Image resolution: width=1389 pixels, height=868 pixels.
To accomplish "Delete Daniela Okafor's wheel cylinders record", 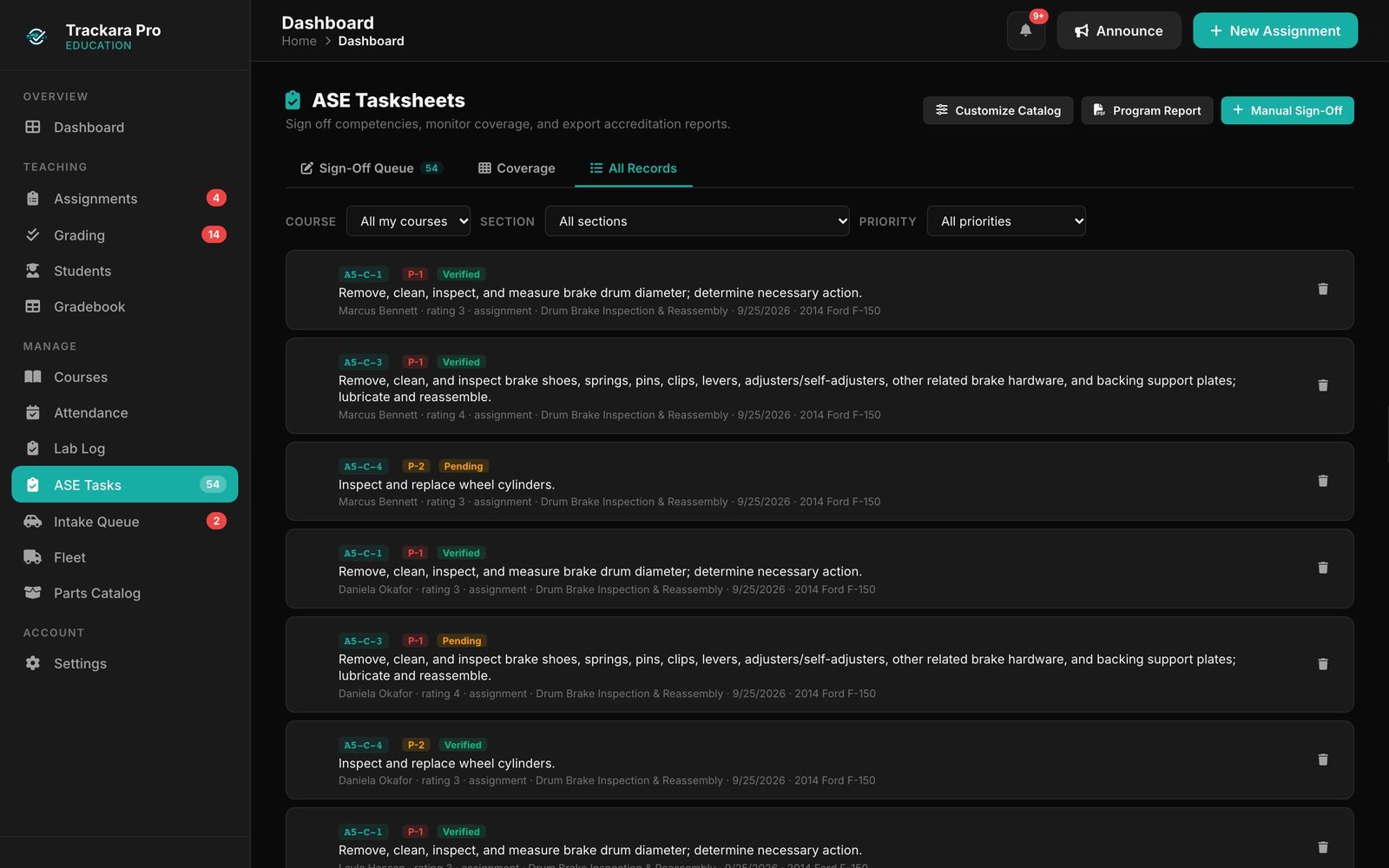I will pyautogui.click(x=1322, y=759).
